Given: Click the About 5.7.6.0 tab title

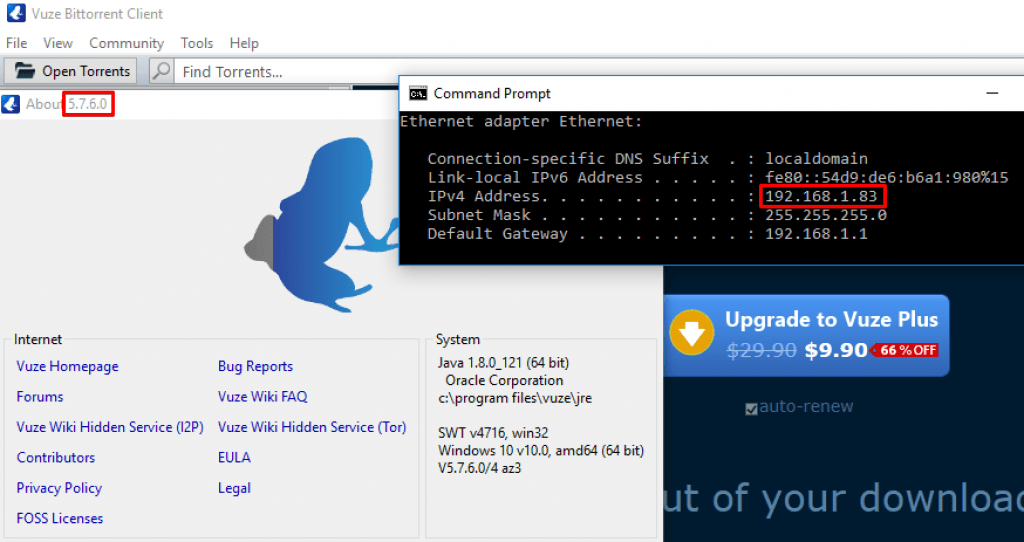Looking at the screenshot, I should point(67,104).
